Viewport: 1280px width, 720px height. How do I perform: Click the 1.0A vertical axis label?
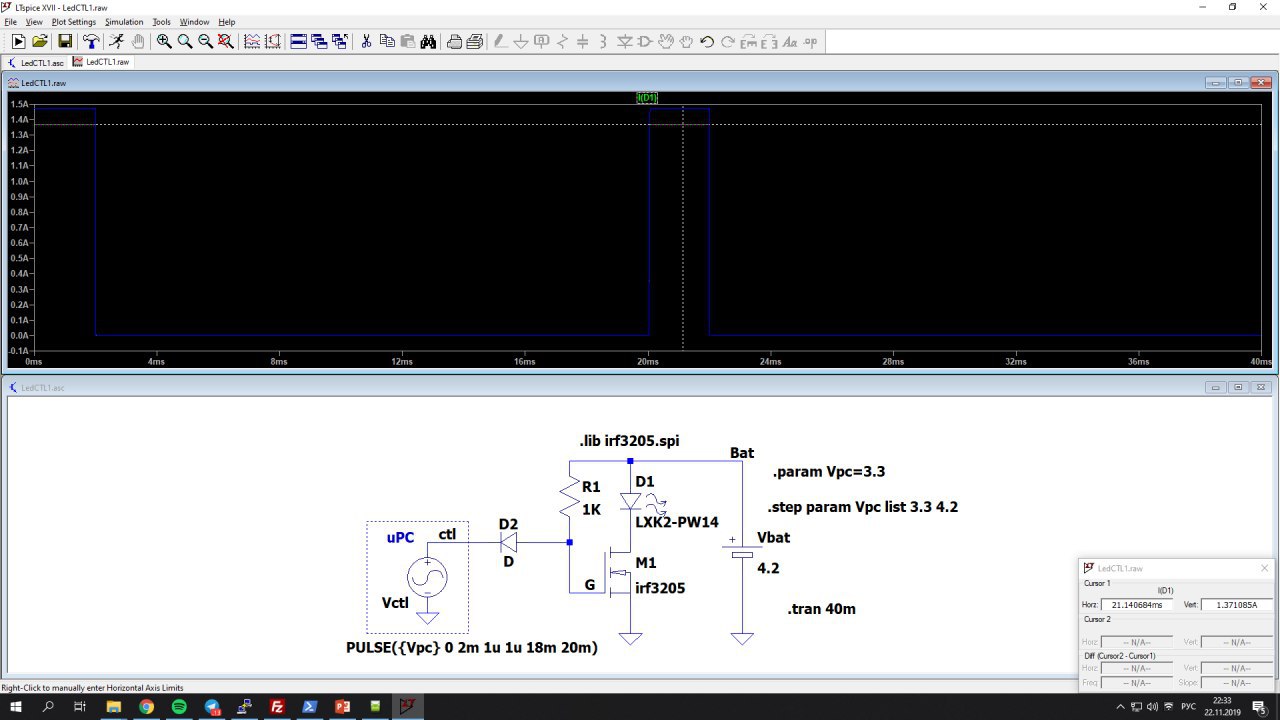[x=20, y=181]
